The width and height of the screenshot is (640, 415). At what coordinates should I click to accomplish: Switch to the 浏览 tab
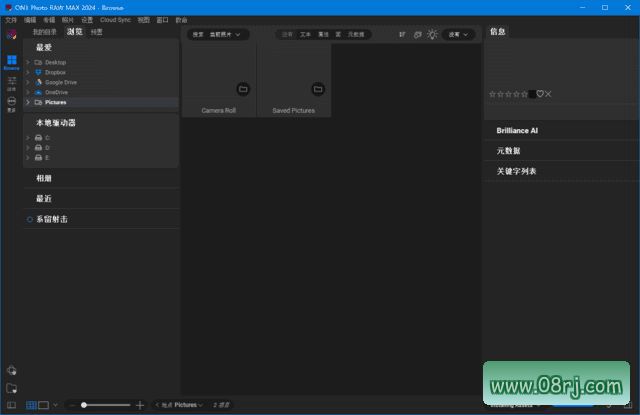(74, 32)
